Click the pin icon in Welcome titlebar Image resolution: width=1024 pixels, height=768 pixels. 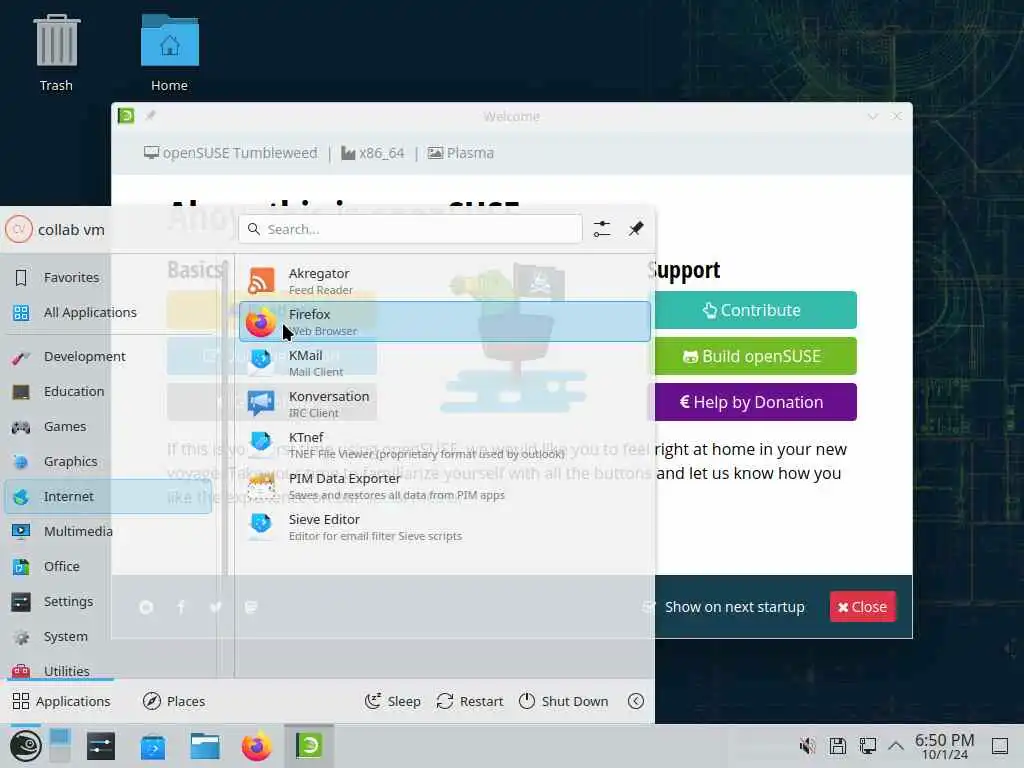click(150, 116)
